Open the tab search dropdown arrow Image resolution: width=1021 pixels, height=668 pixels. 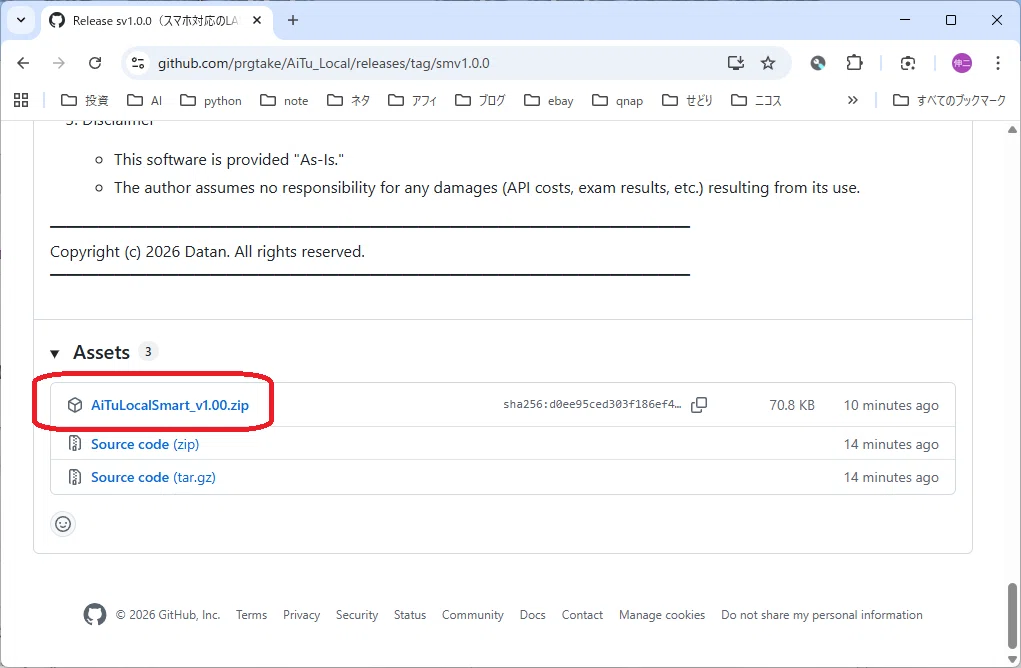21,20
